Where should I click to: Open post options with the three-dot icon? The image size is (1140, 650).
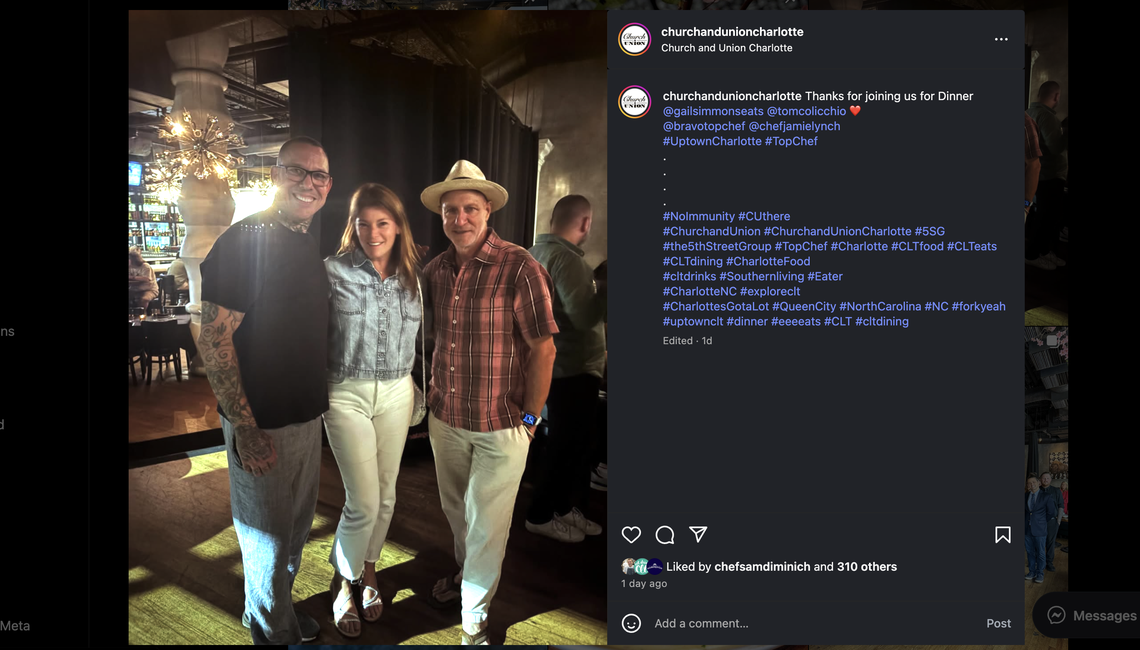click(1001, 39)
